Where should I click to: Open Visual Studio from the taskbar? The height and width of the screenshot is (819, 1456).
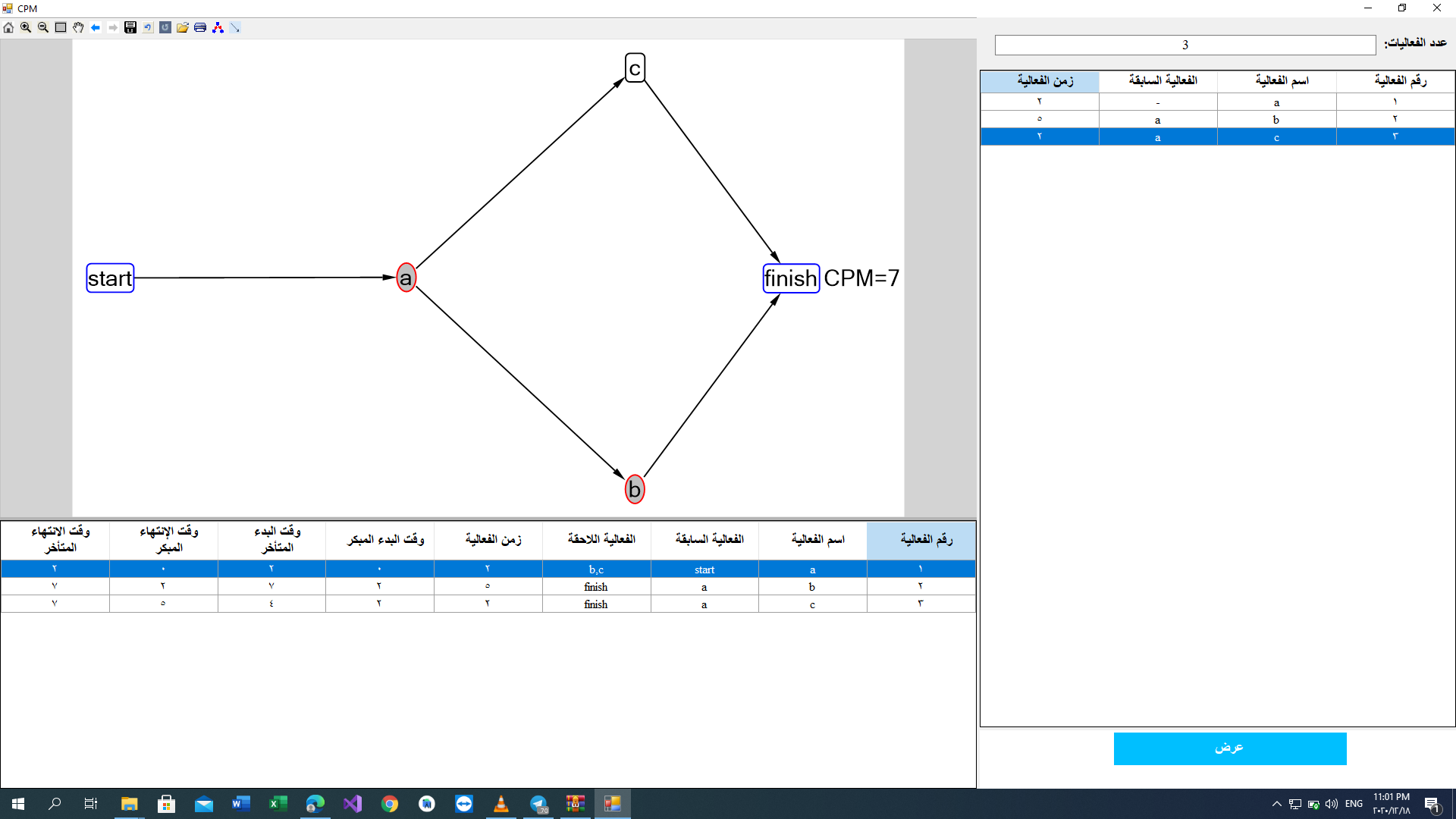353,804
